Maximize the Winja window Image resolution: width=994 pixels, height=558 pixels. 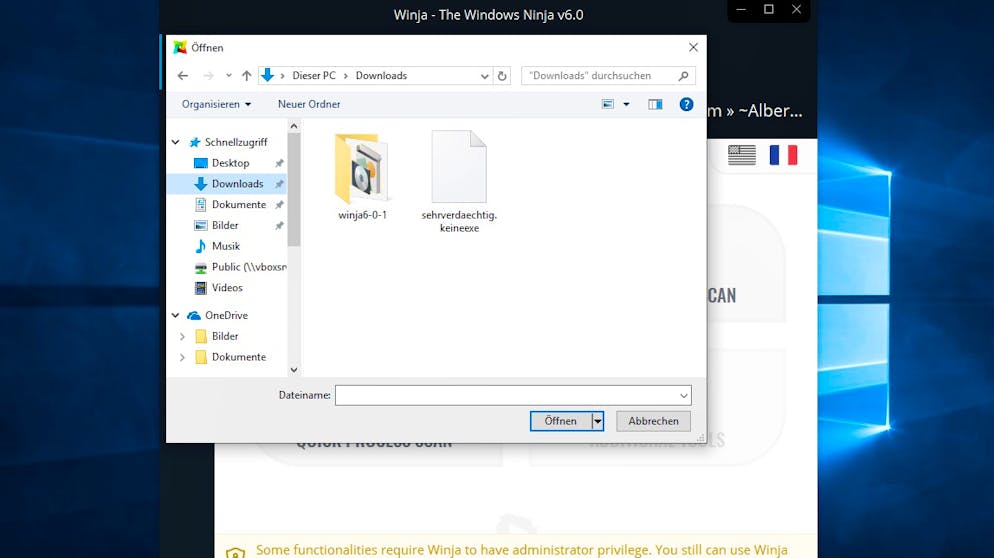point(768,10)
